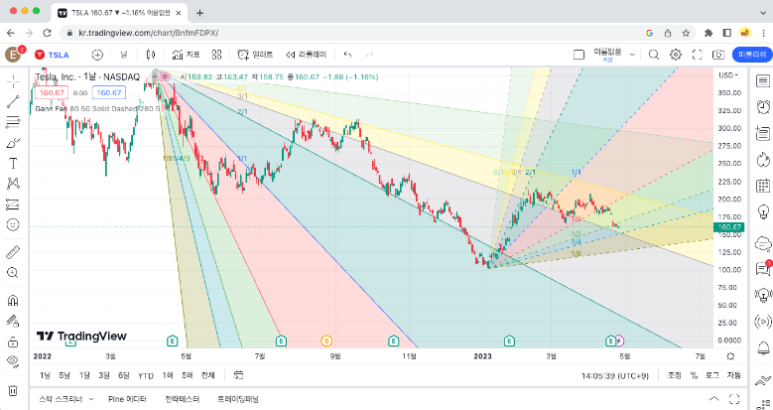Open chart settings gear icon
Image resolution: width=773 pixels, height=410 pixels.
pyautogui.click(x=675, y=55)
